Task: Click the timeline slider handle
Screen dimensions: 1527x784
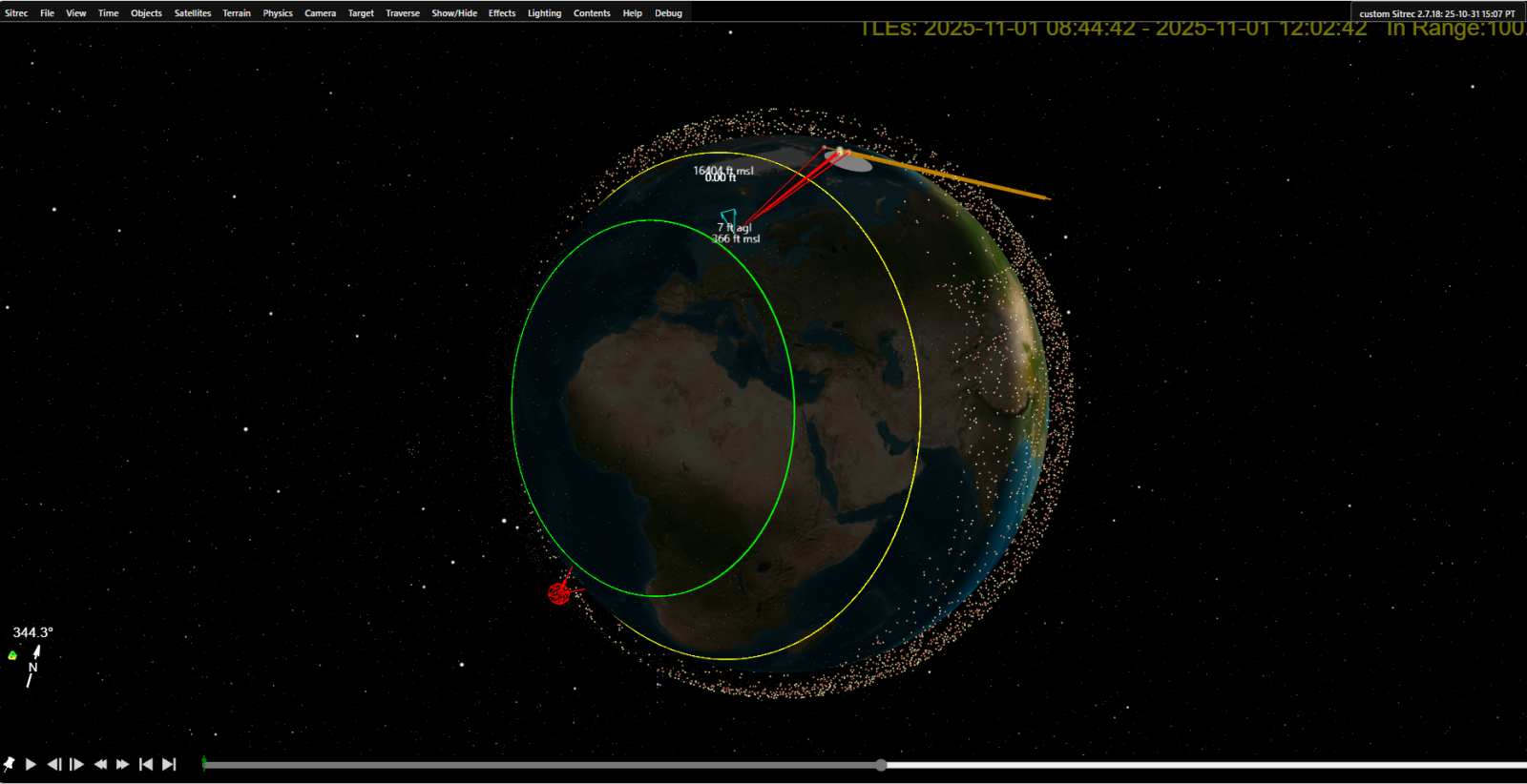Action: [x=881, y=765]
